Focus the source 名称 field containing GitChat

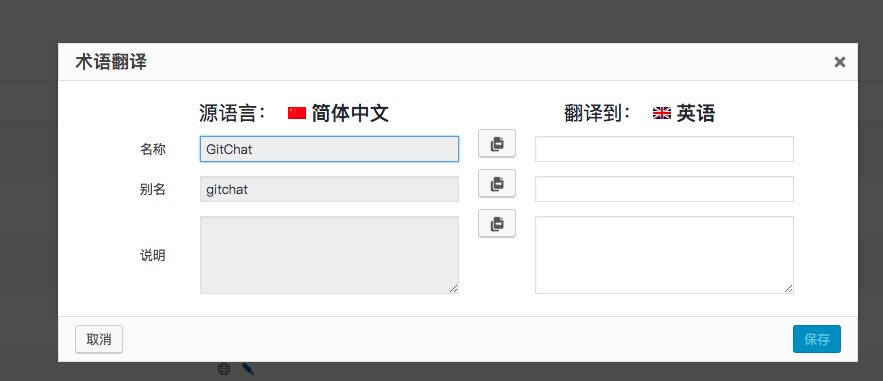[x=329, y=149]
